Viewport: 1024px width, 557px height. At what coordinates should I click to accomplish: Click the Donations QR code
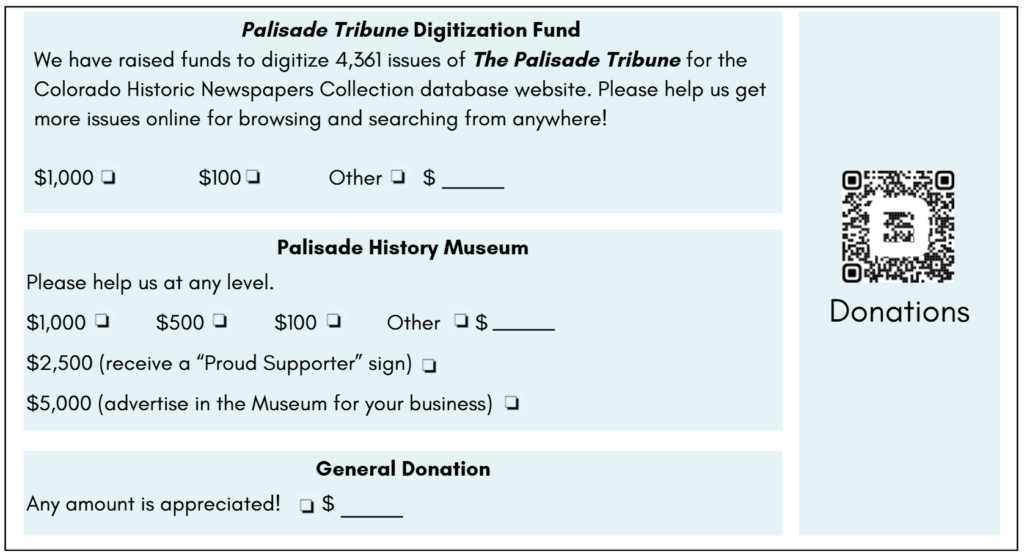coord(899,226)
